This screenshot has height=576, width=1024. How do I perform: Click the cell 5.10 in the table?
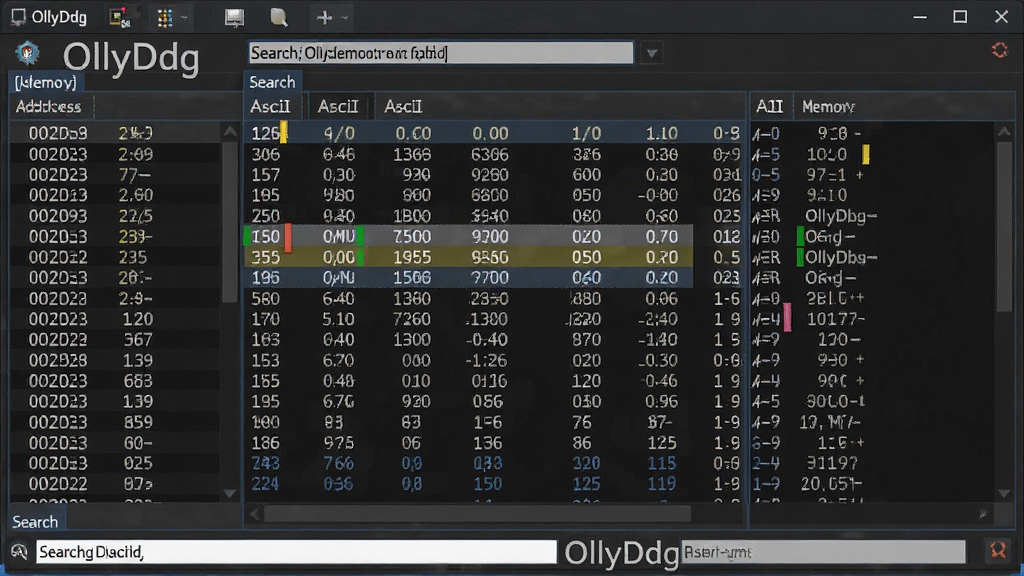(x=339, y=319)
